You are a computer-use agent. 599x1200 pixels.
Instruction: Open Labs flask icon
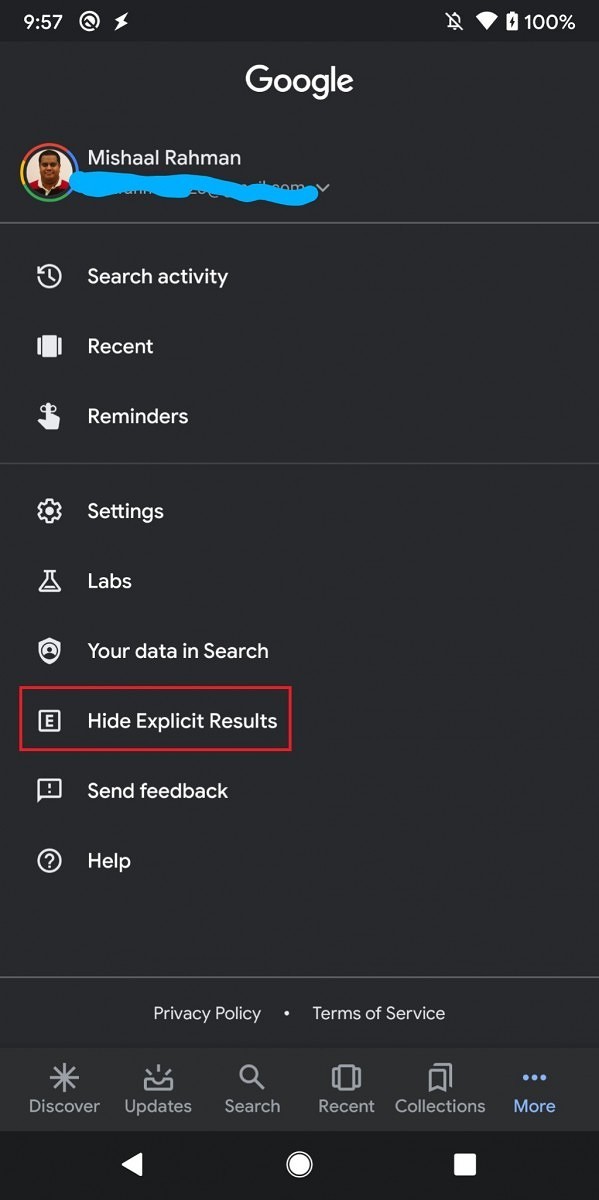pyautogui.click(x=49, y=581)
